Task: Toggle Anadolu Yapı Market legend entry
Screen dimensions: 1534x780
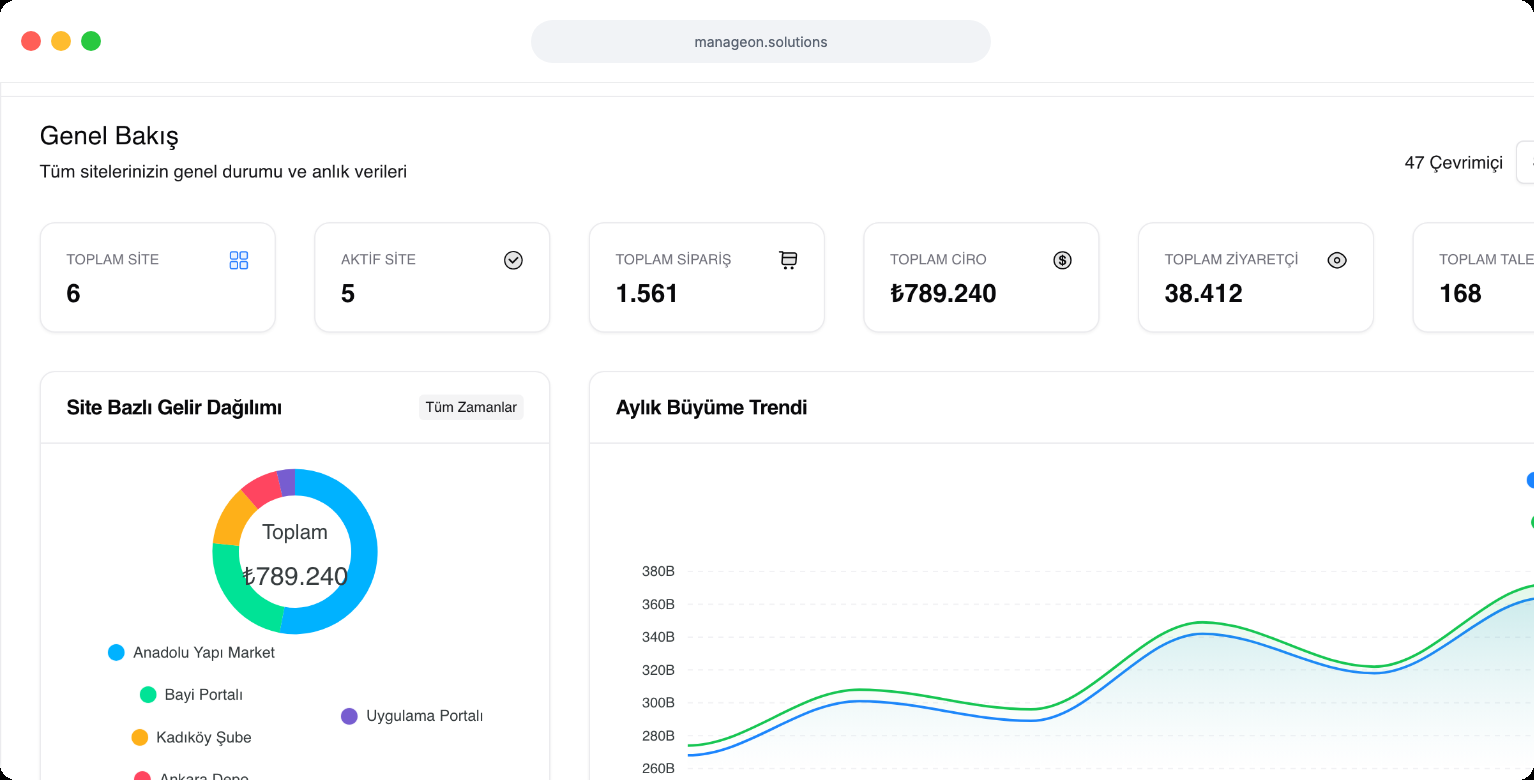Action: [191, 653]
